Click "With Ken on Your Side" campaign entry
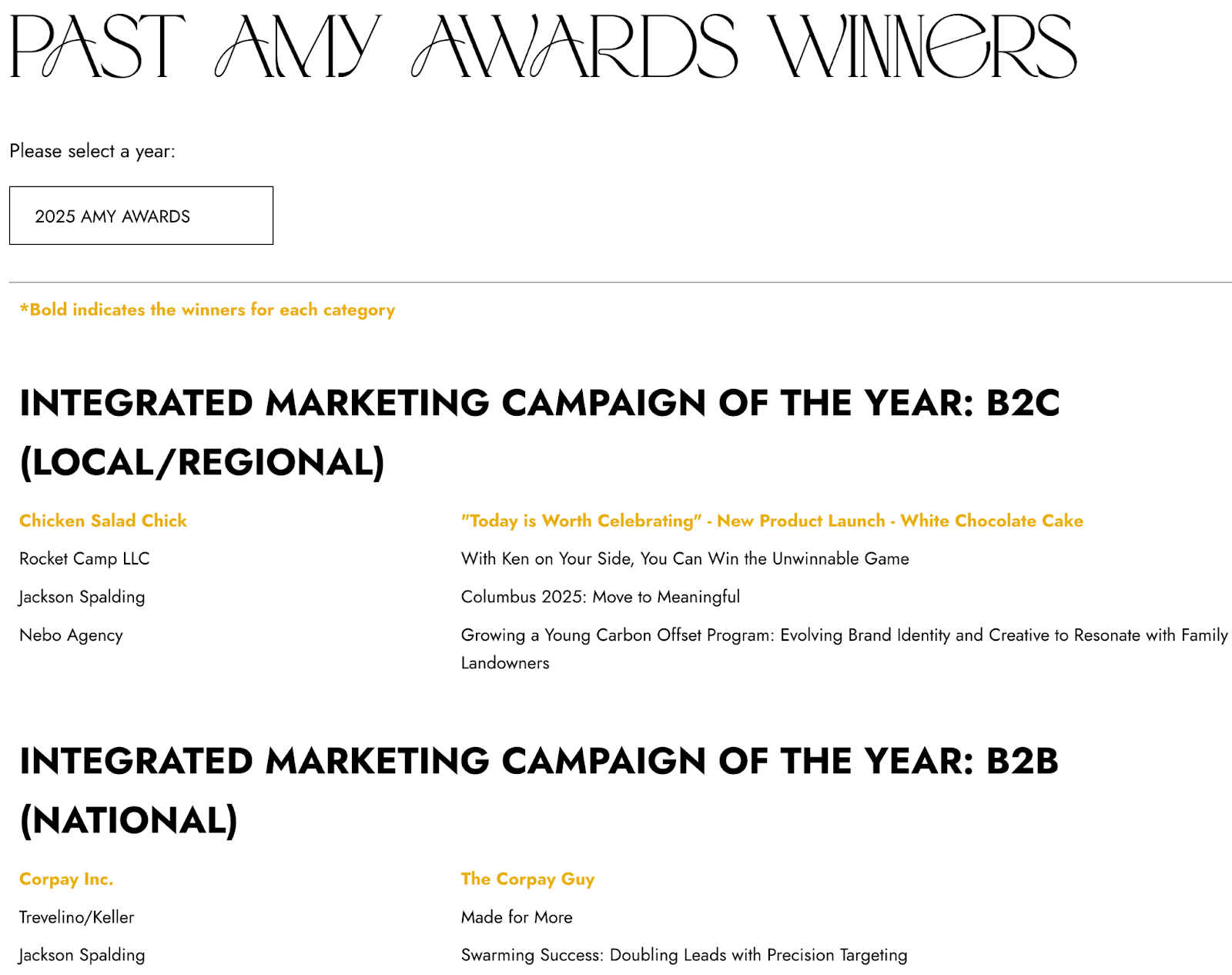The height and width of the screenshot is (975, 1232). tap(685, 558)
